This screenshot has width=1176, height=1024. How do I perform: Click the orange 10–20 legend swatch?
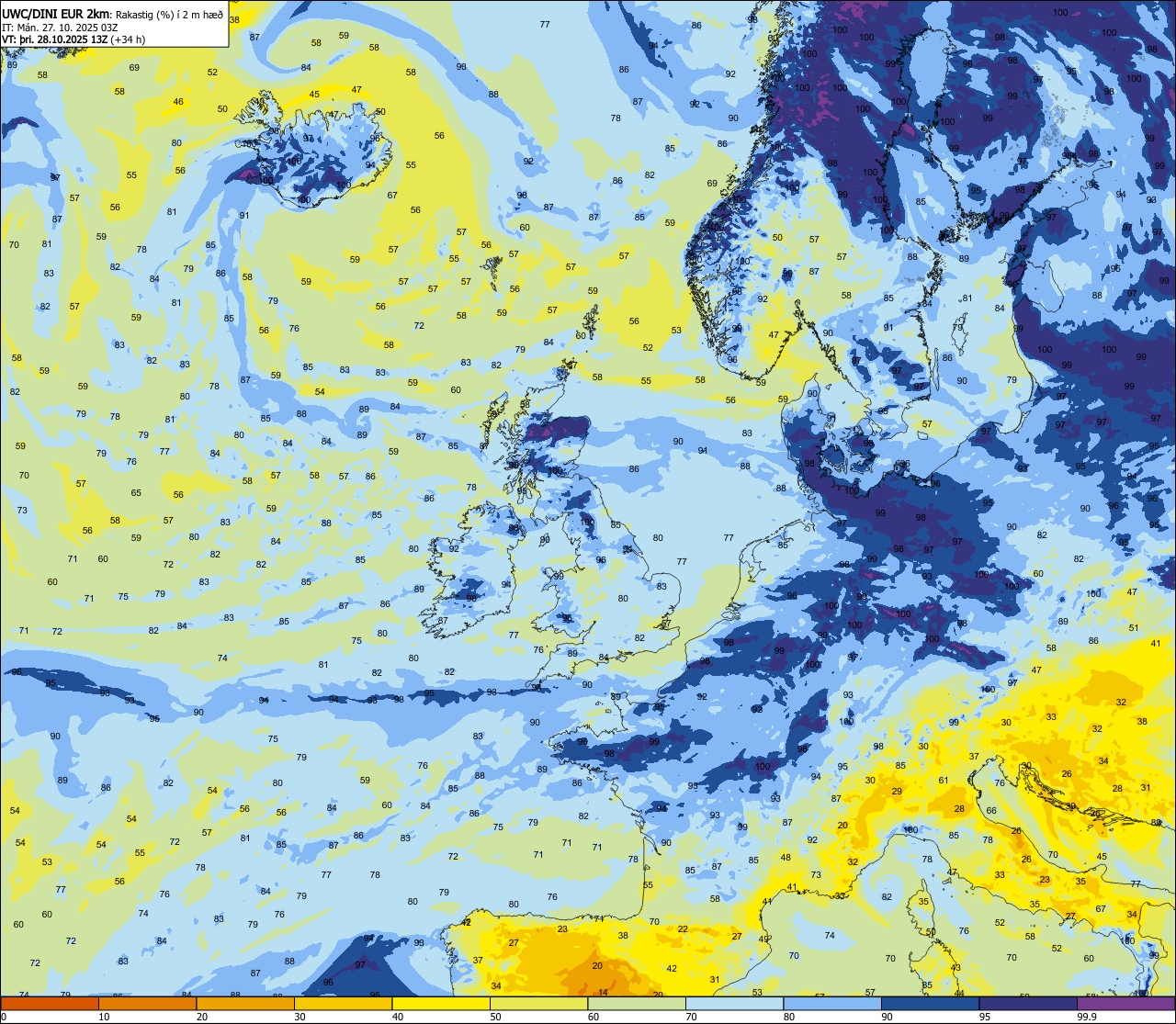coord(147,1003)
